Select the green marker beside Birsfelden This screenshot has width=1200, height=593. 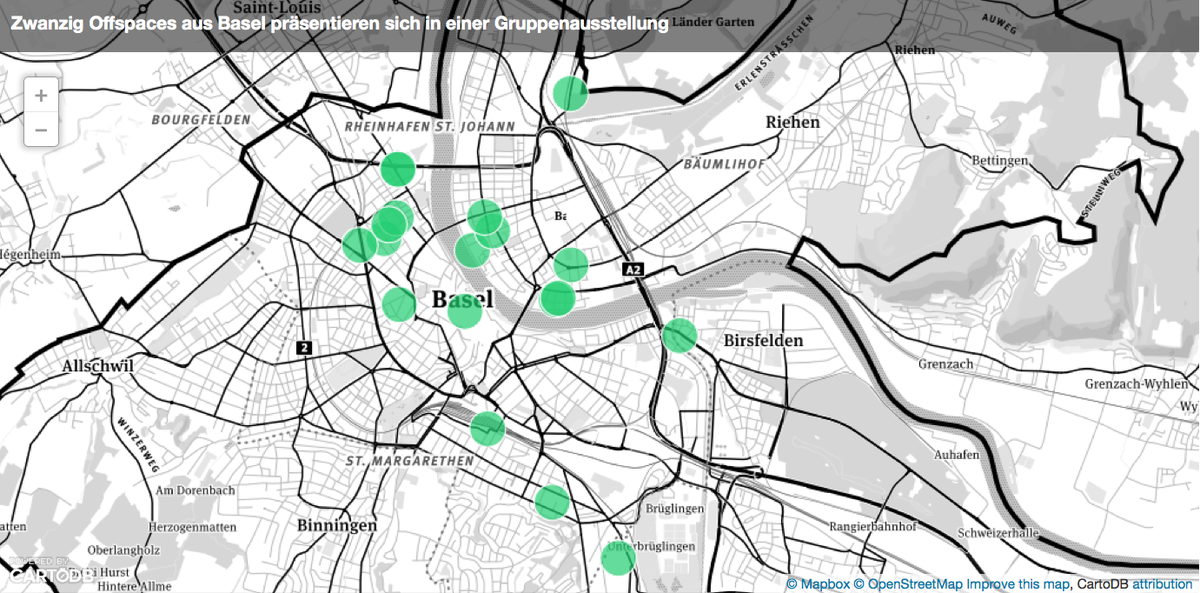pyautogui.click(x=679, y=335)
